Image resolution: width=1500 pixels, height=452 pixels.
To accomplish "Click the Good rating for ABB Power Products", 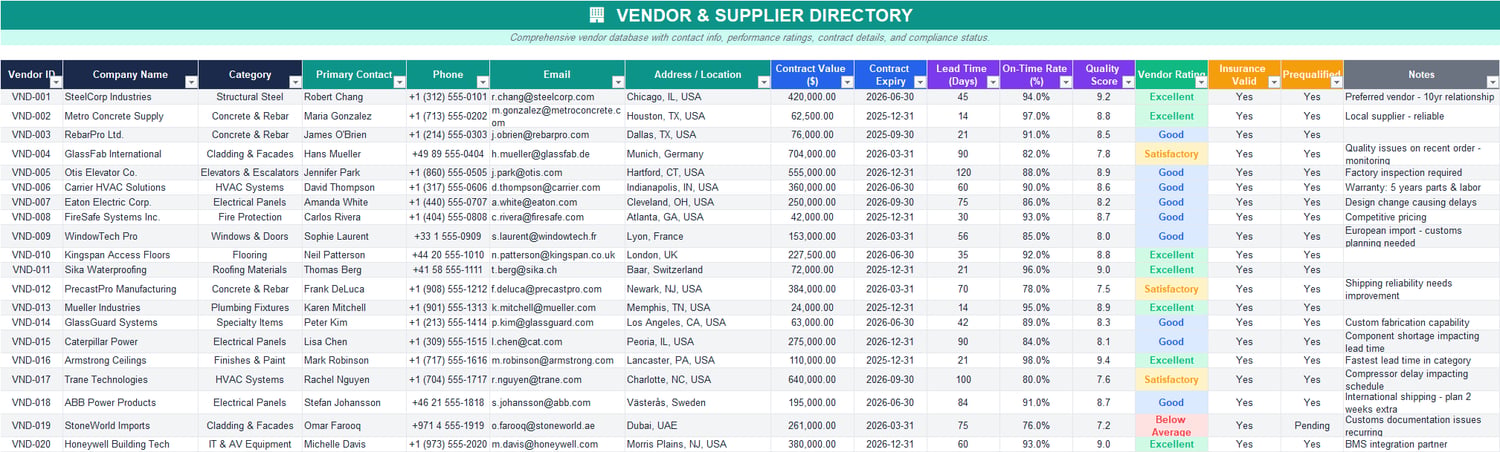I will click(1172, 402).
